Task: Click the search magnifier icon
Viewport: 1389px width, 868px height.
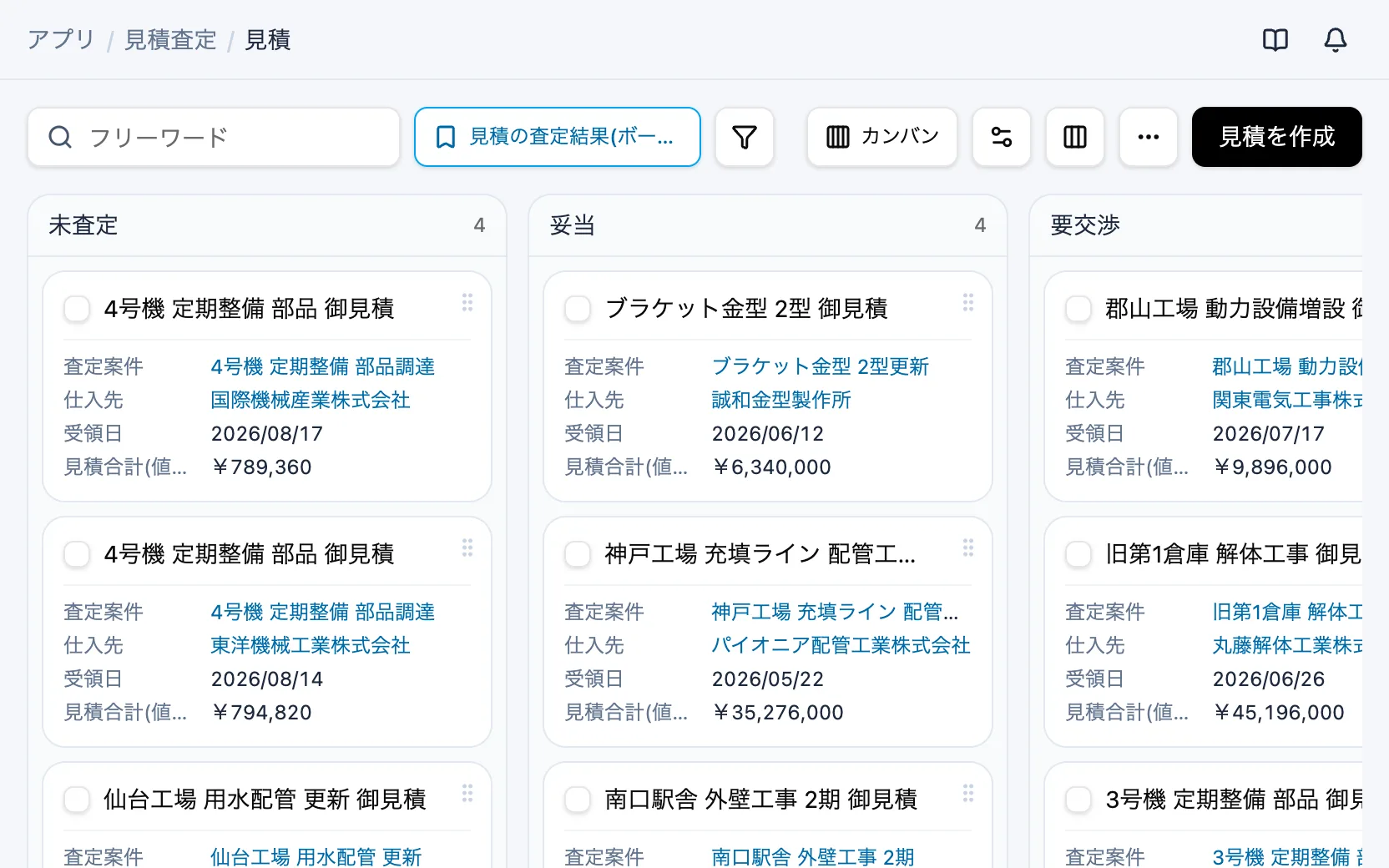Action: click(x=60, y=137)
